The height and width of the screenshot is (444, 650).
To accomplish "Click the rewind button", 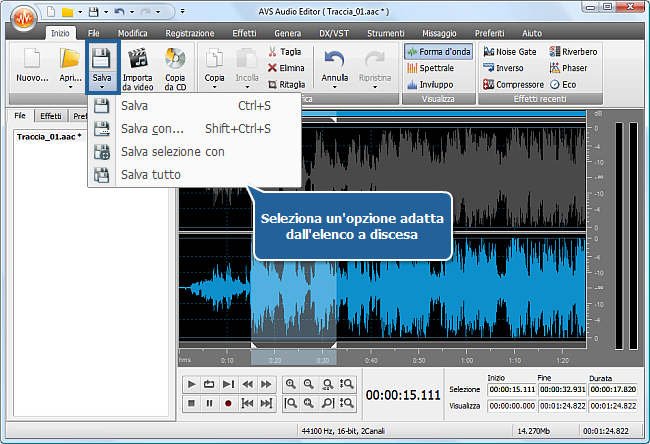I will pos(247,384).
